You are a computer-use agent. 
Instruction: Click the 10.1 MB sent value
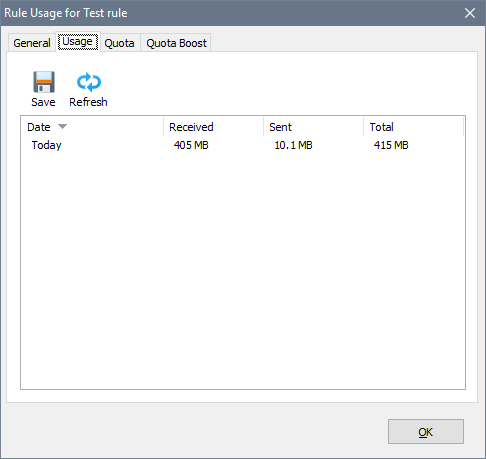(x=293, y=145)
